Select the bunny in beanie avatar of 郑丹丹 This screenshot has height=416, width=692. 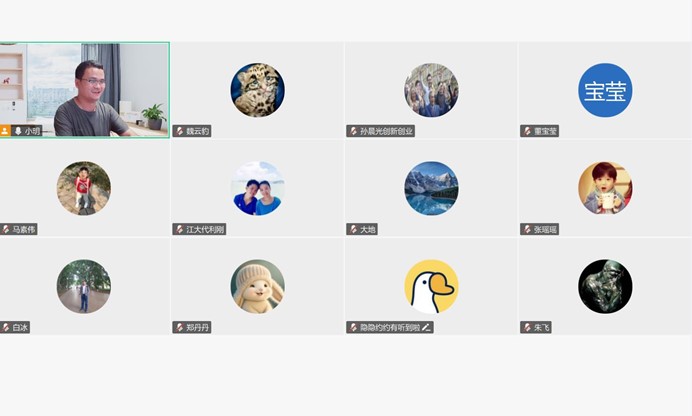click(x=258, y=286)
